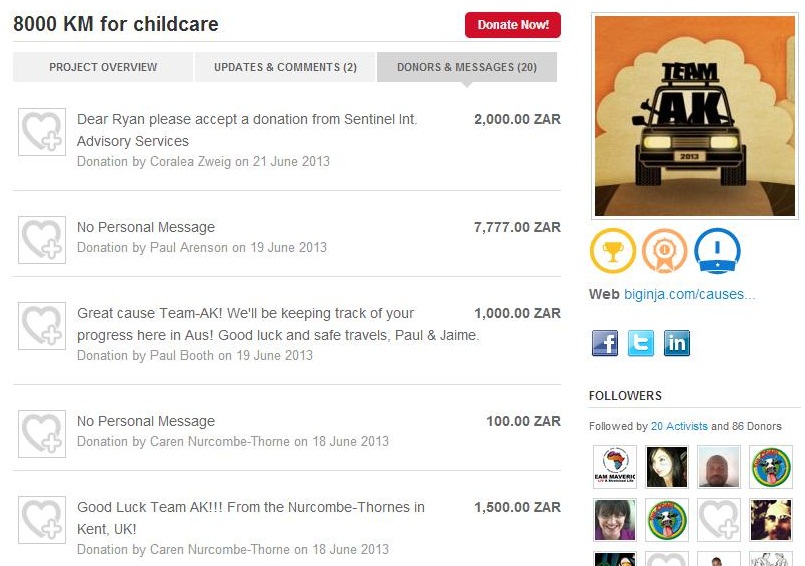The image size is (805, 566).
Task: Select the Donors & Messages tab
Action: [467, 67]
